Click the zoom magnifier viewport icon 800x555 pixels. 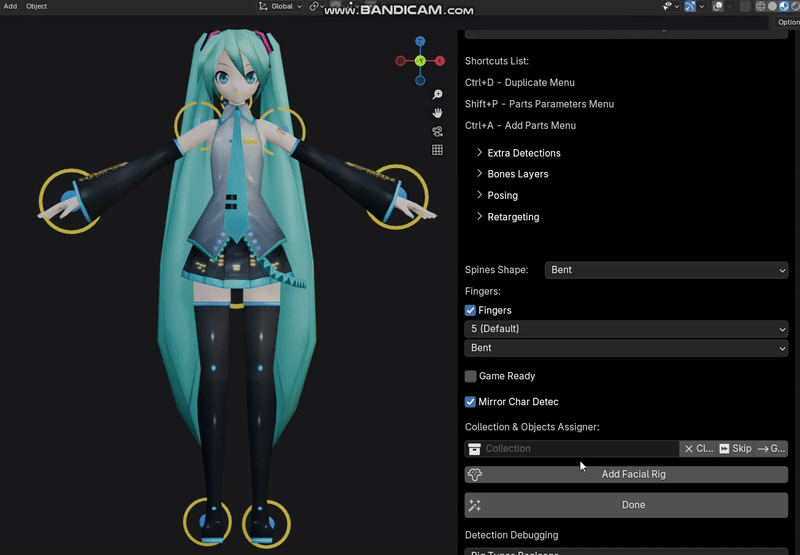point(437,95)
